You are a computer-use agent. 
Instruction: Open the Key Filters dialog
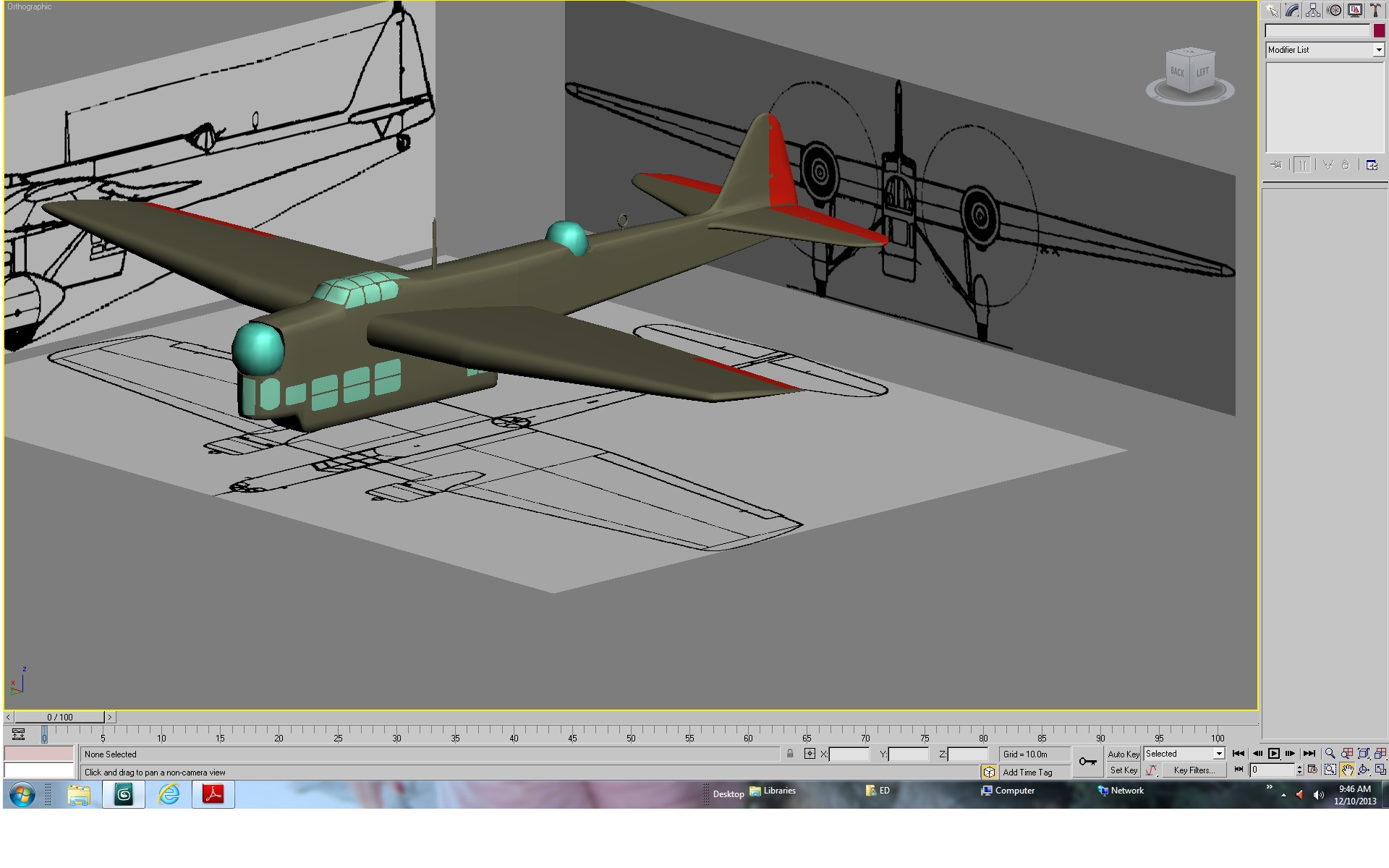(1194, 770)
